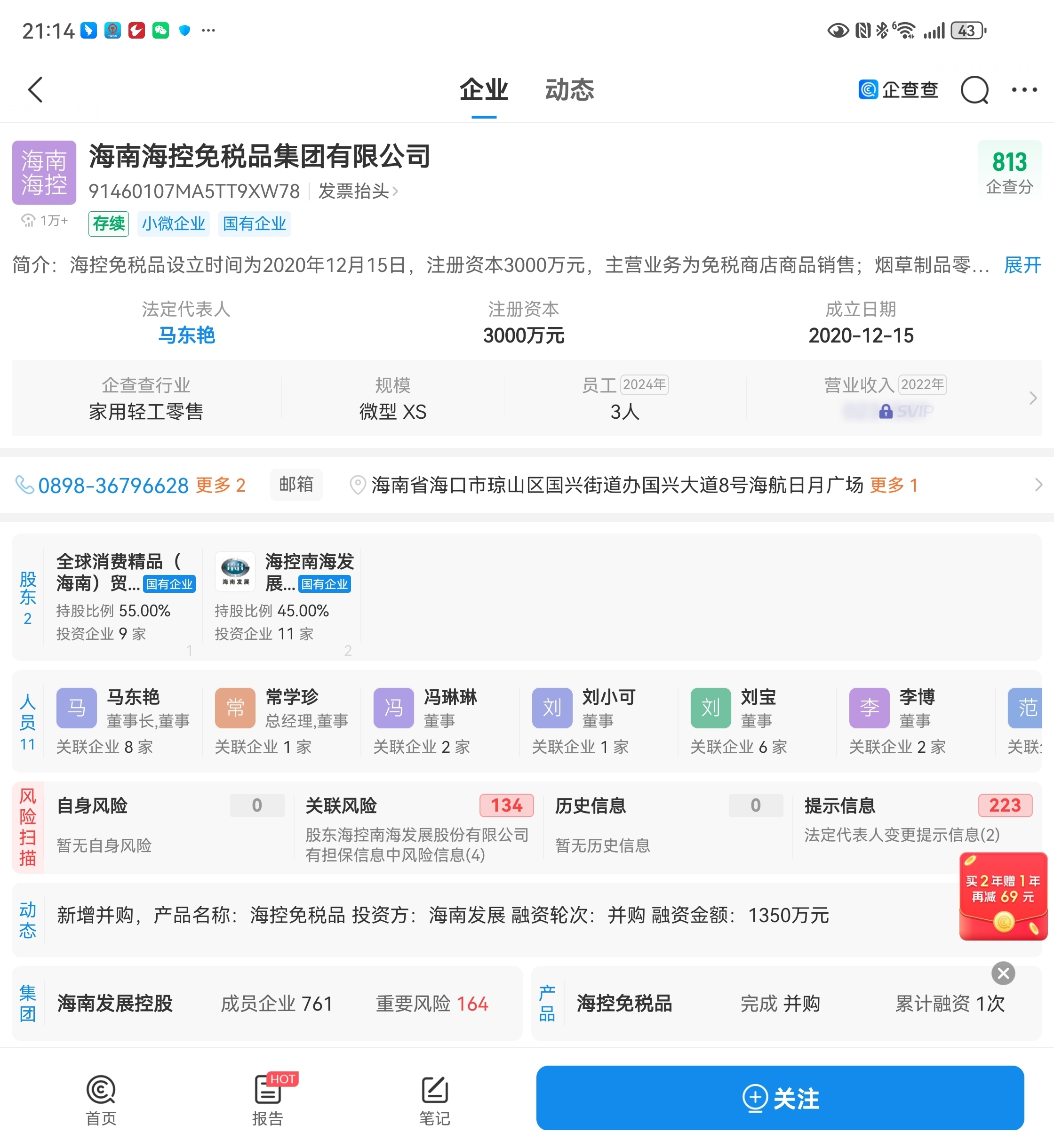The image size is (1054, 1148).
Task: Open the 报告 report icon
Action: [x=268, y=1100]
